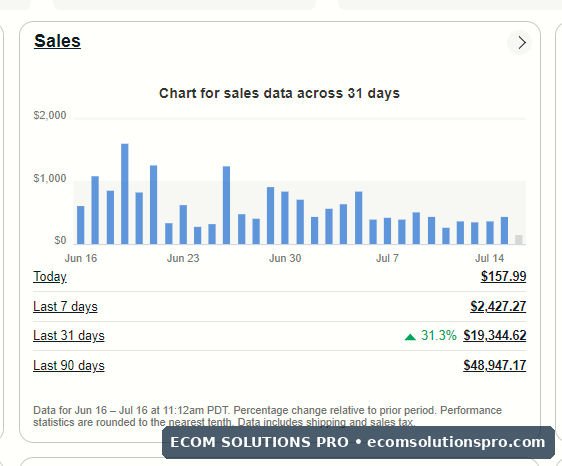Select the tallest bar in sales chart
Screen dimensions: 562x466
pyautogui.click(x=125, y=194)
